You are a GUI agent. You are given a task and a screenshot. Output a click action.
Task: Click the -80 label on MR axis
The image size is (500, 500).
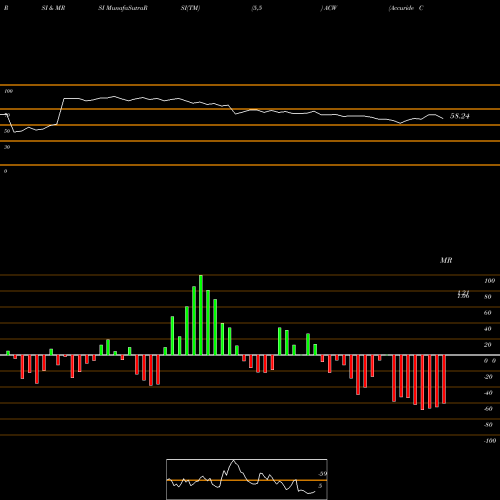(x=488, y=425)
